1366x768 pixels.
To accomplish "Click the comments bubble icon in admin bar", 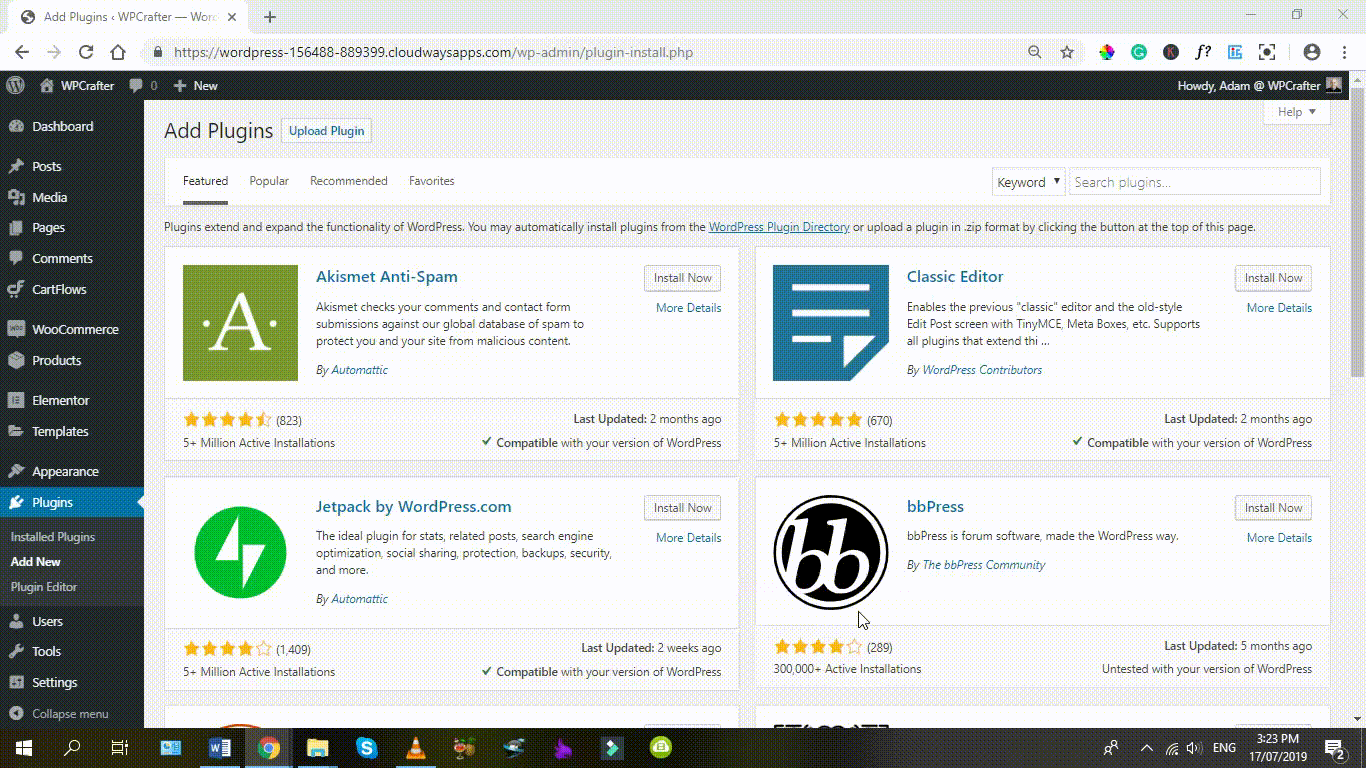I will coord(143,86).
